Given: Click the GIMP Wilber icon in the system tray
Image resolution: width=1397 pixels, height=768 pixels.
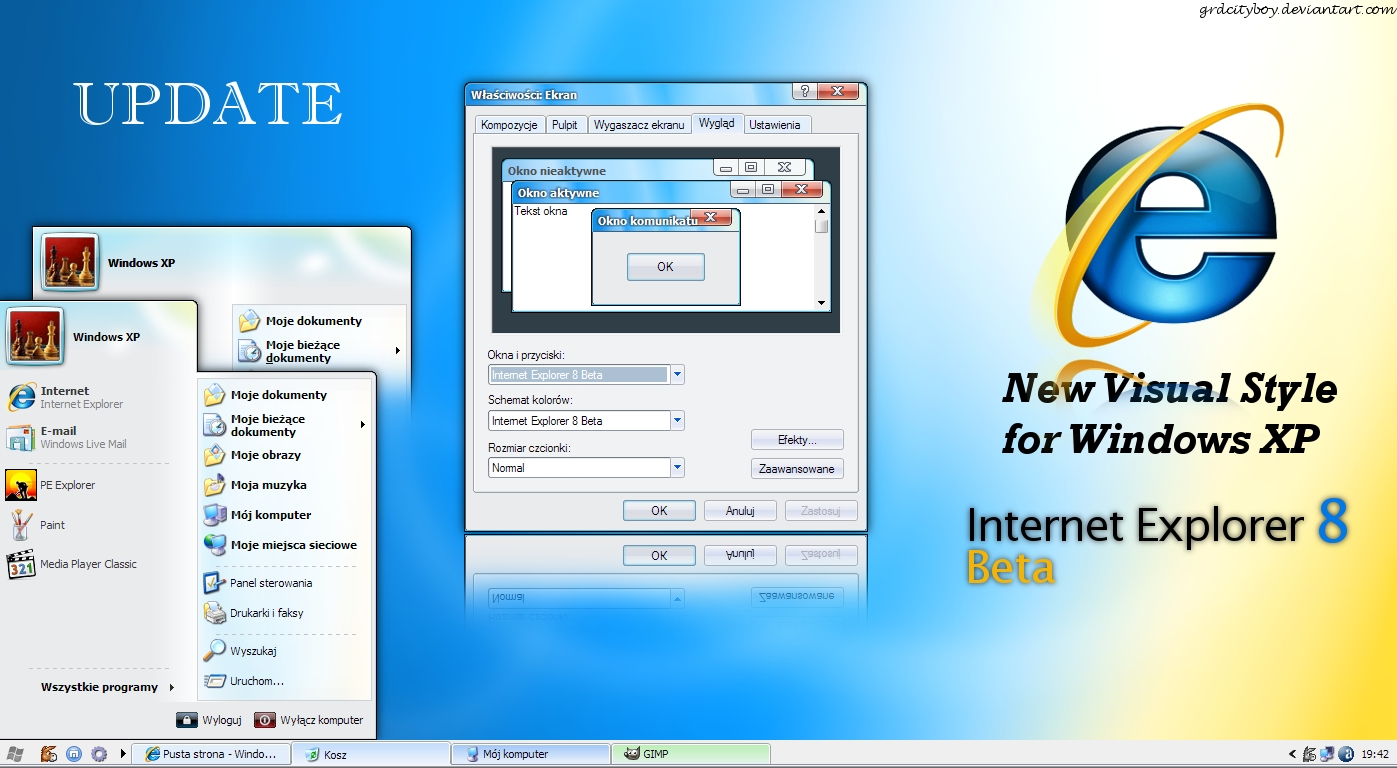Looking at the screenshot, I should point(1308,754).
